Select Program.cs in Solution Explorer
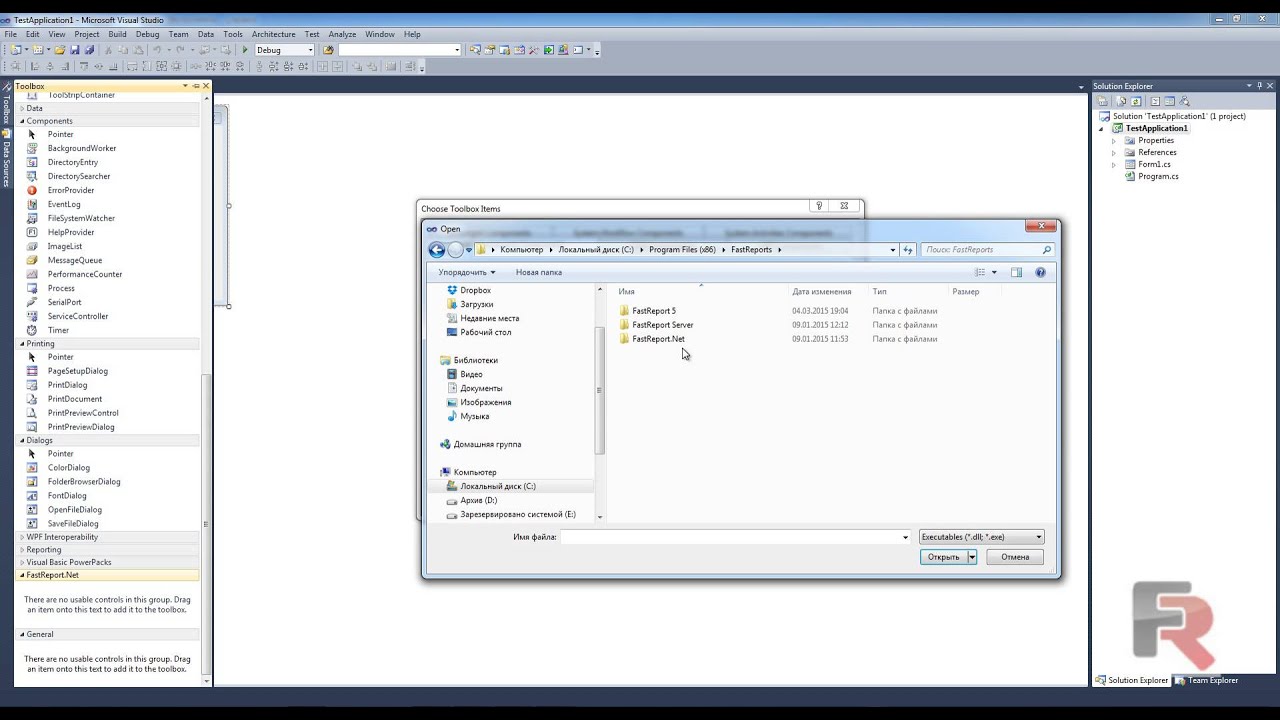The image size is (1280, 720). tap(1158, 177)
